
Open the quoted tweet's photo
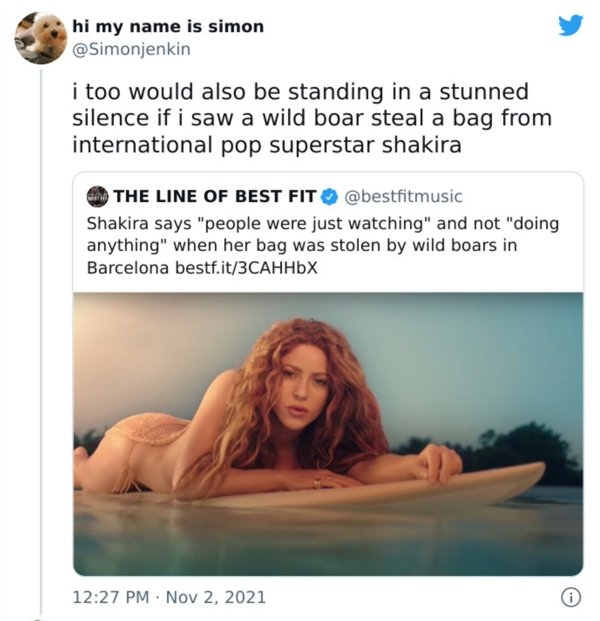tap(328, 432)
